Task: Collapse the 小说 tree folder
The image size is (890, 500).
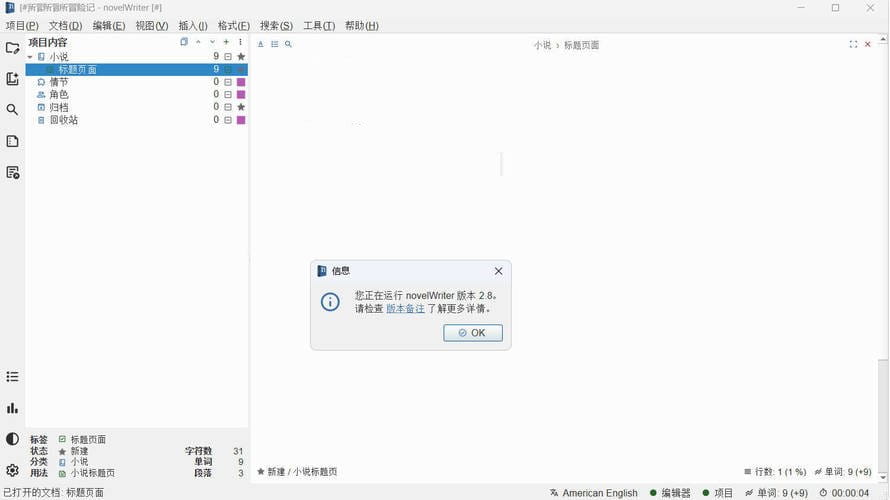Action: coord(30,57)
